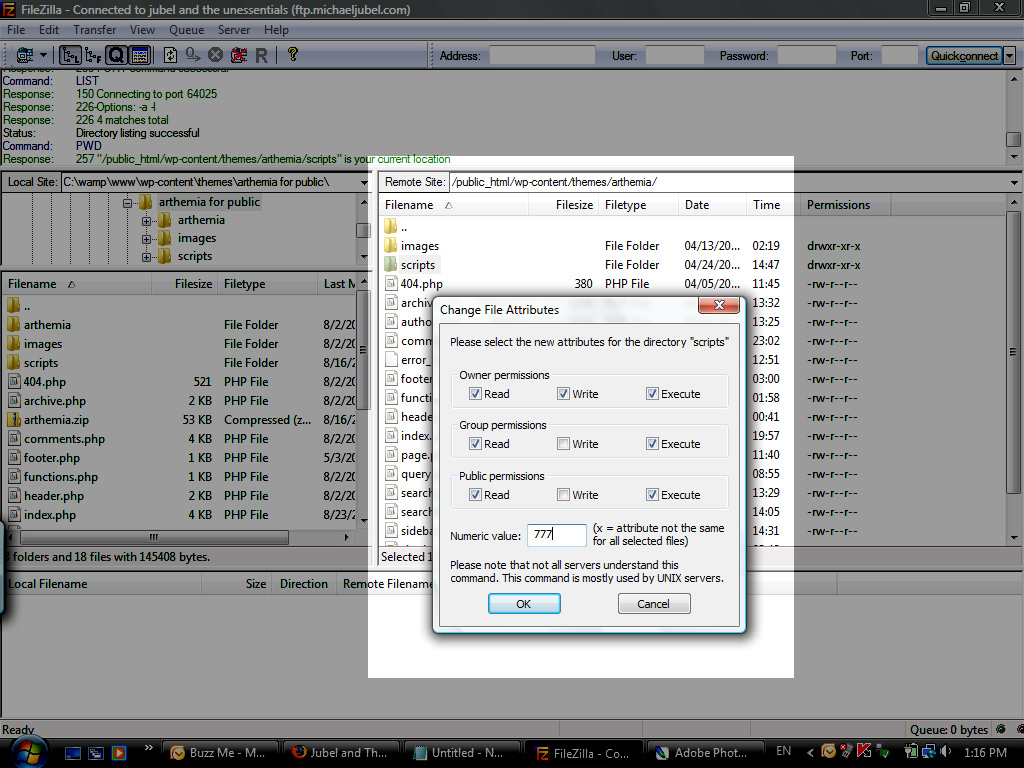Click OK in Change File Attributes
1024x768 pixels.
tap(524, 604)
